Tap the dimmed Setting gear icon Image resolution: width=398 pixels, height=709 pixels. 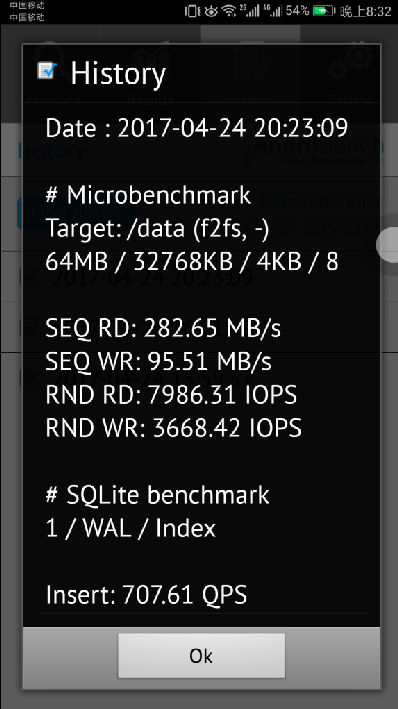point(351,63)
